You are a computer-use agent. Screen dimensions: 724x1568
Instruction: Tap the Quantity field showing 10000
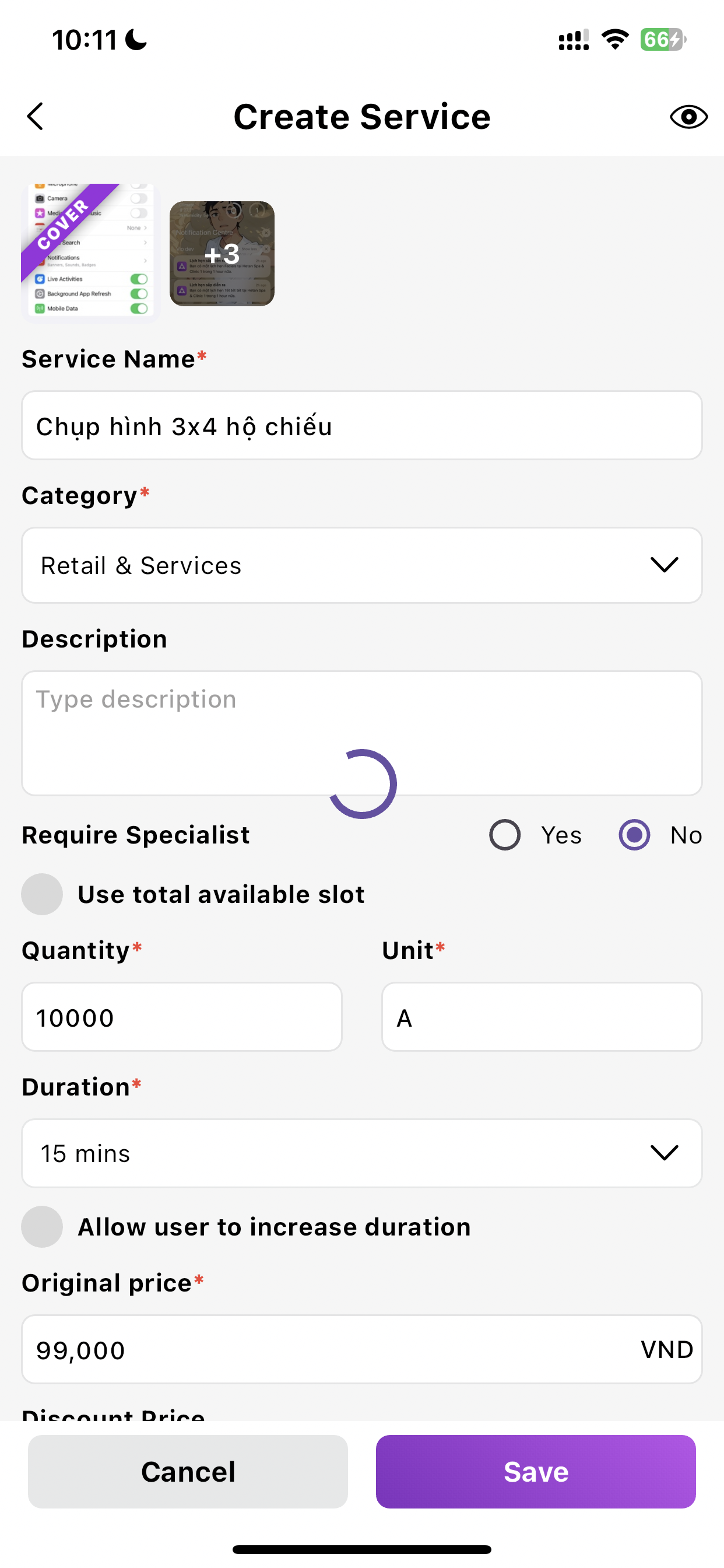[x=181, y=1017]
